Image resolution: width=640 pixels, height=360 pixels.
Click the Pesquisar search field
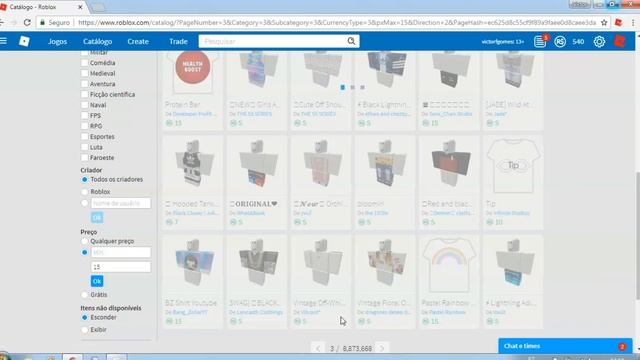click(x=273, y=41)
